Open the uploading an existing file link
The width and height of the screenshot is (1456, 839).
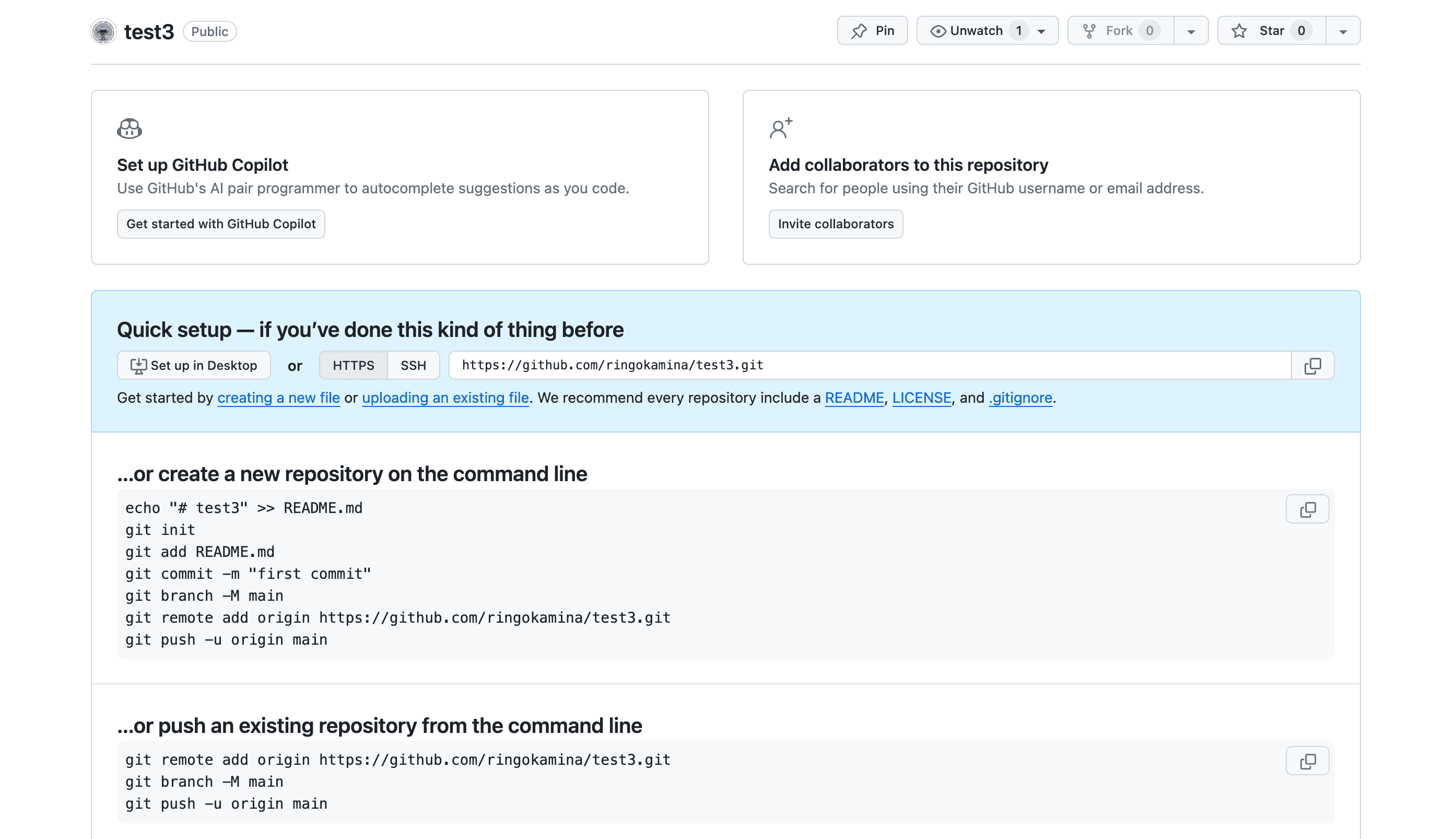(445, 398)
